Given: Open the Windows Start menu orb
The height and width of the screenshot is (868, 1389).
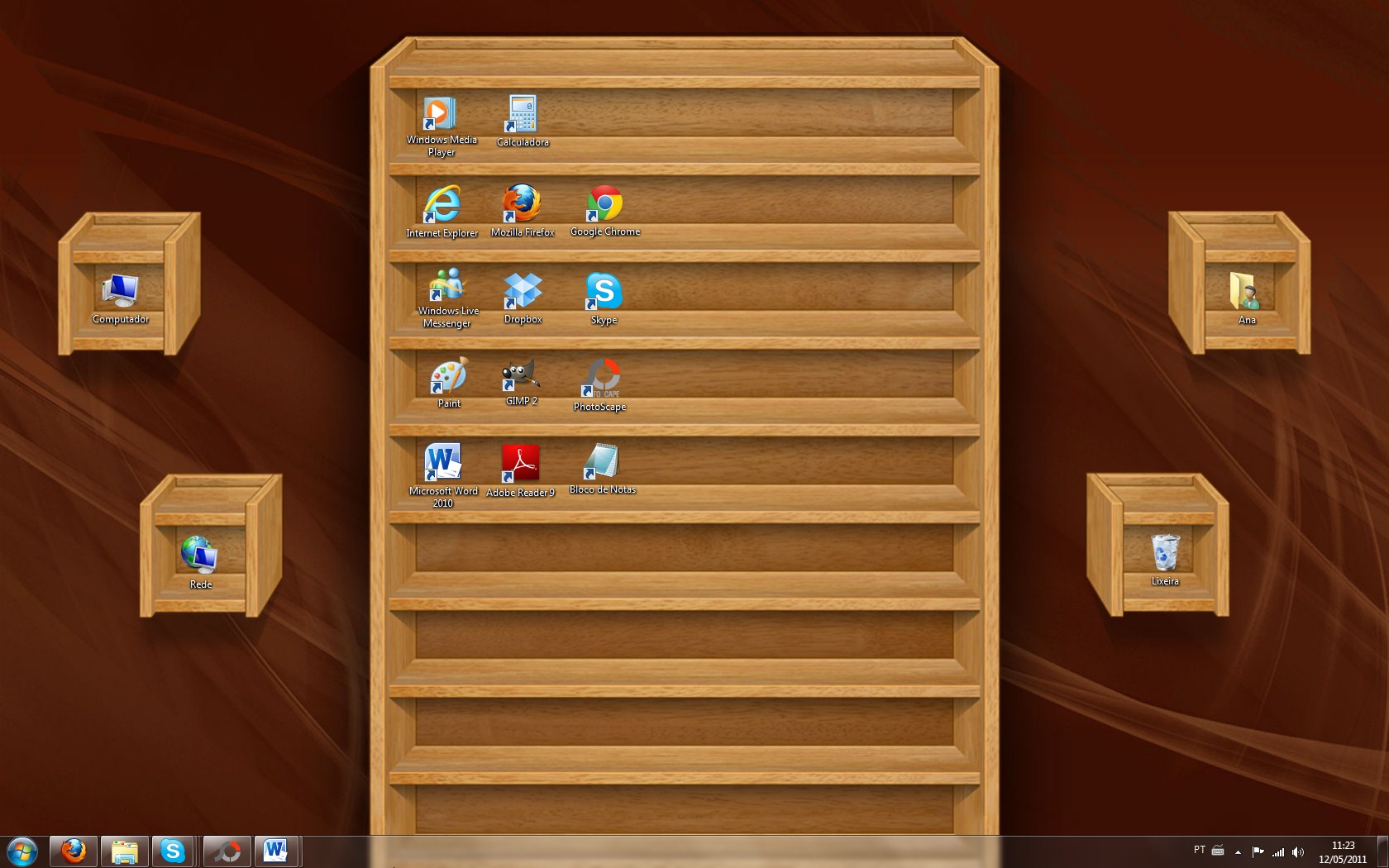Looking at the screenshot, I should pyautogui.click(x=22, y=851).
